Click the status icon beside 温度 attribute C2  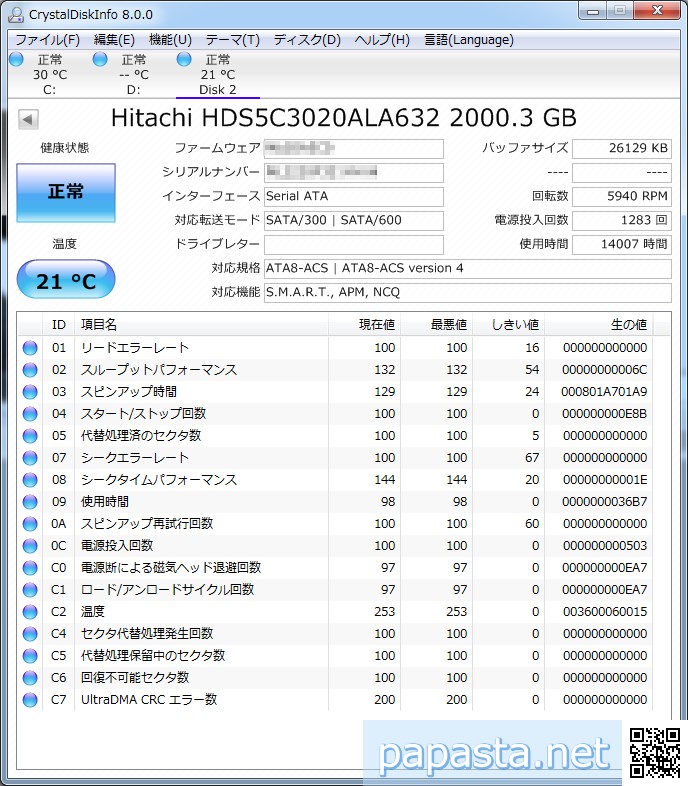point(30,612)
